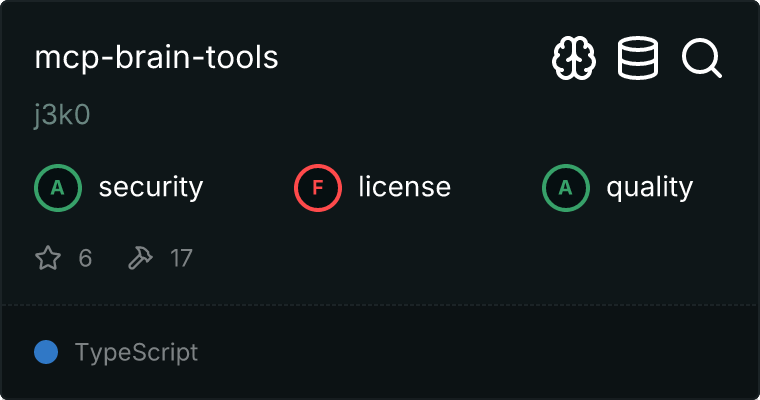
Task: Click the green A security grade badge
Action: 58,187
